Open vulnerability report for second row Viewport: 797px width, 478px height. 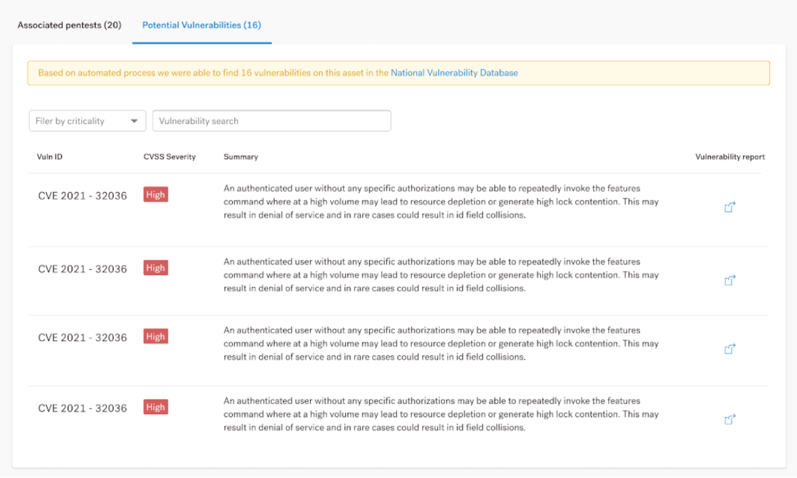click(729, 280)
